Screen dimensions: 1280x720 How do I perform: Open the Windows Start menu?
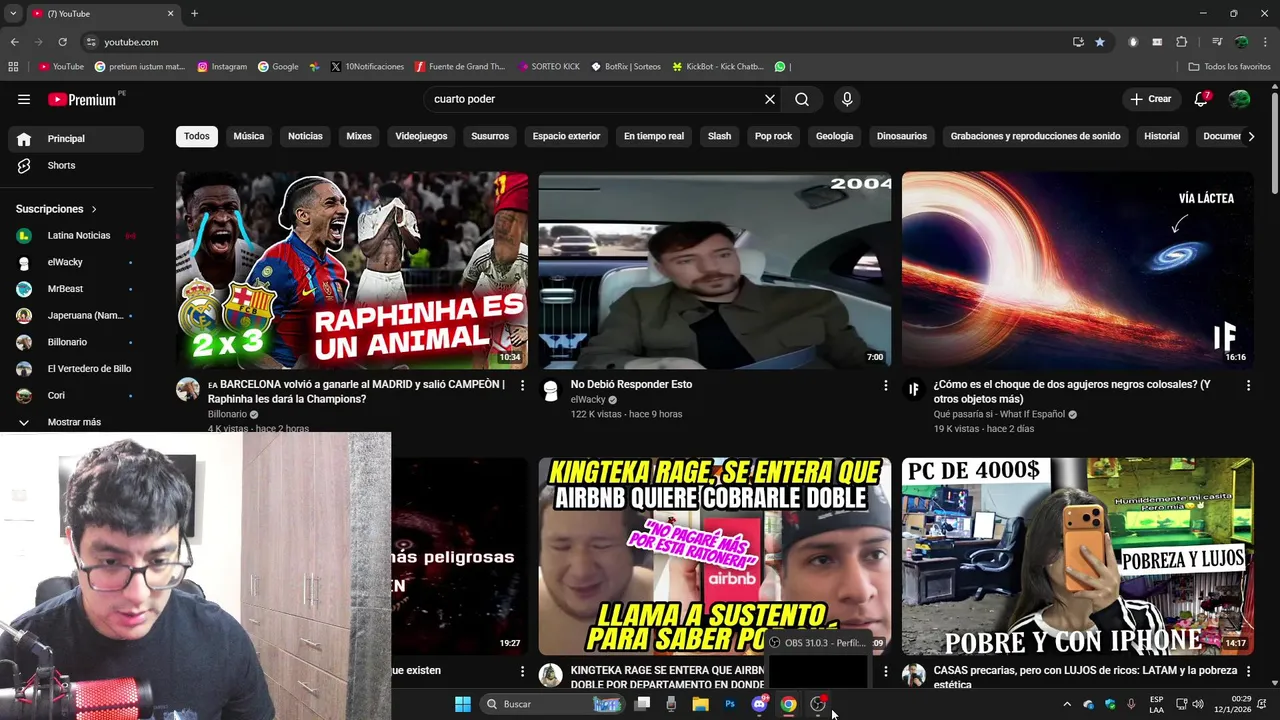point(462,704)
